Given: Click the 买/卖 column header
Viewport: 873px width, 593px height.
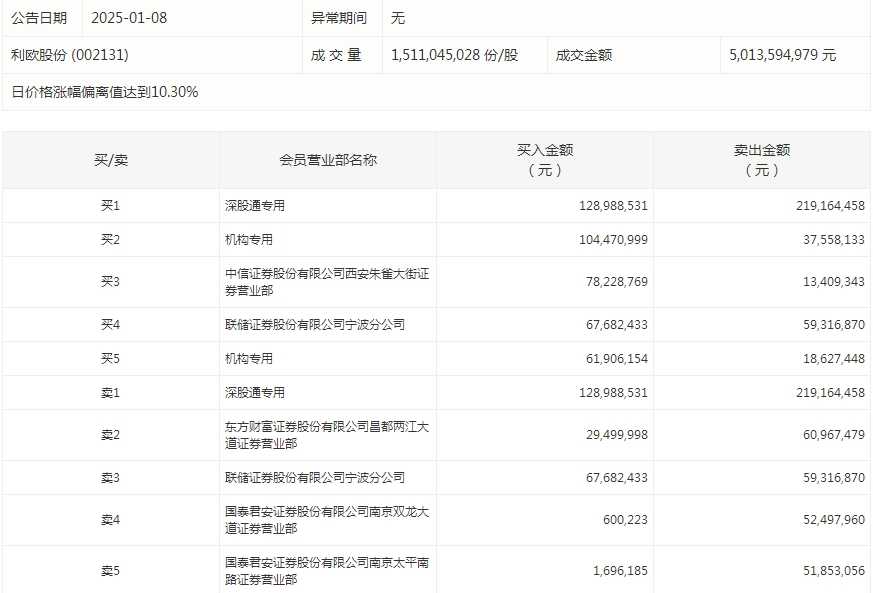Looking at the screenshot, I should (x=110, y=160).
